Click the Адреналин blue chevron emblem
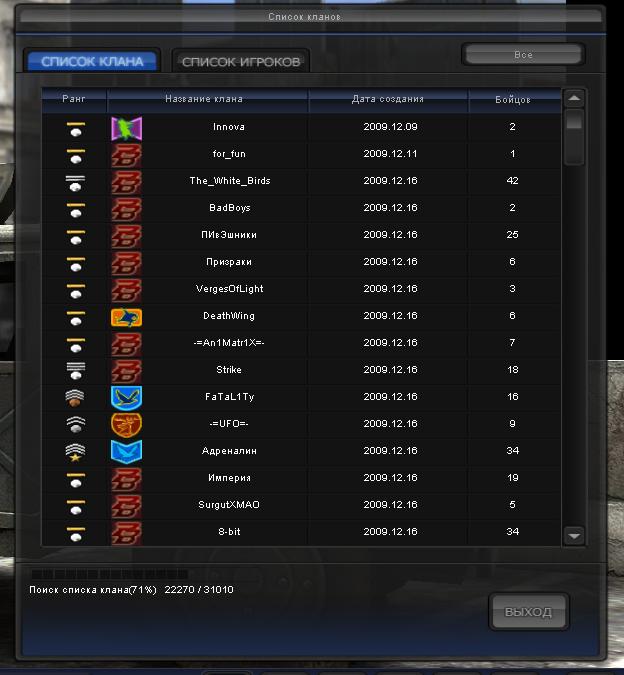The width and height of the screenshot is (624, 675). [x=127, y=452]
